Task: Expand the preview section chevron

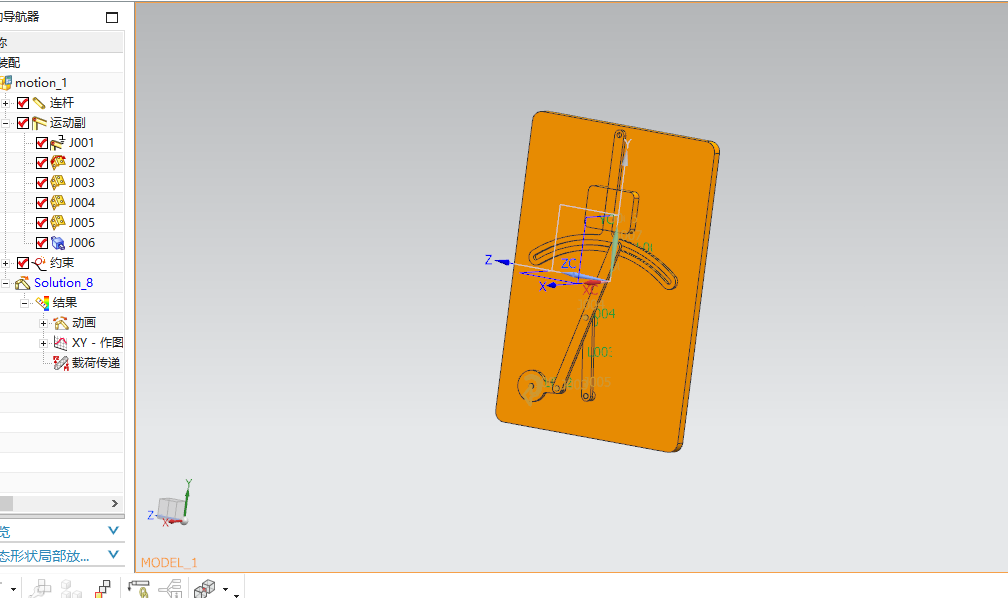Action: tap(114, 530)
